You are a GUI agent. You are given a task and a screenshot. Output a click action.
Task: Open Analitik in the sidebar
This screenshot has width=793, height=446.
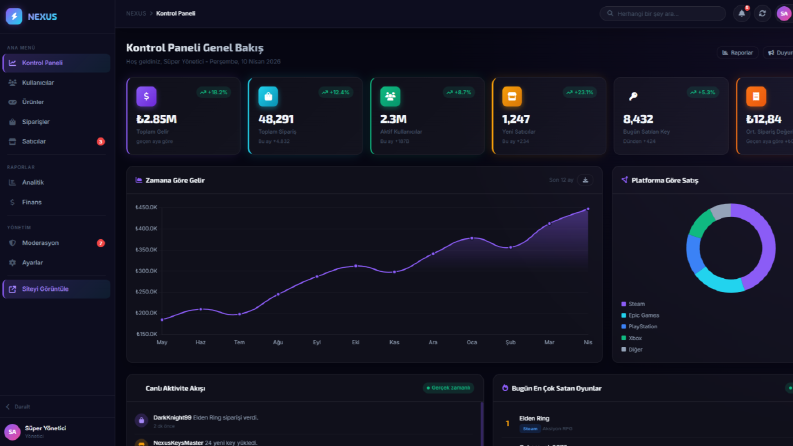[56, 183]
